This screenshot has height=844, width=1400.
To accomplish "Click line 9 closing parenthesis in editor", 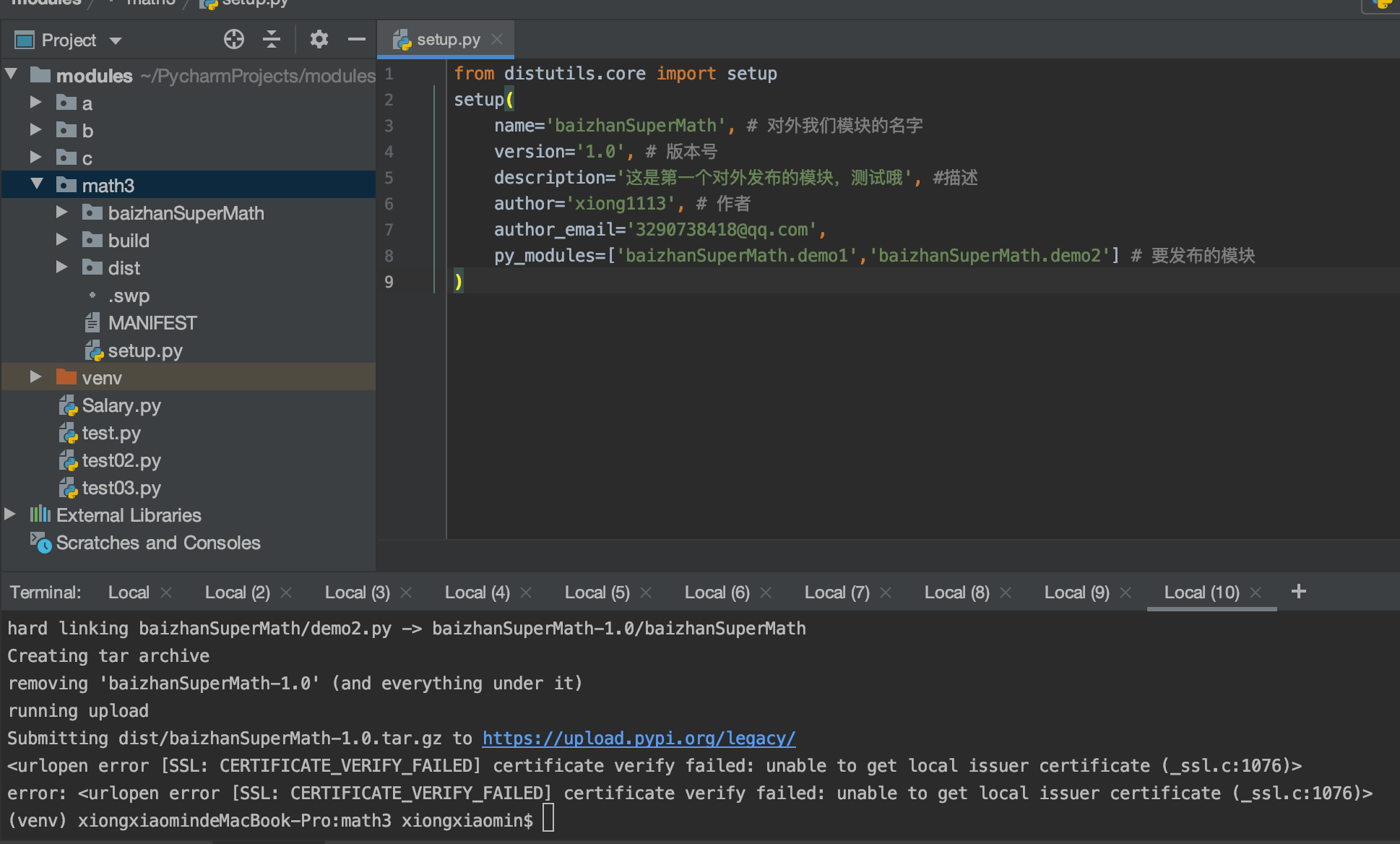I will 458,281.
